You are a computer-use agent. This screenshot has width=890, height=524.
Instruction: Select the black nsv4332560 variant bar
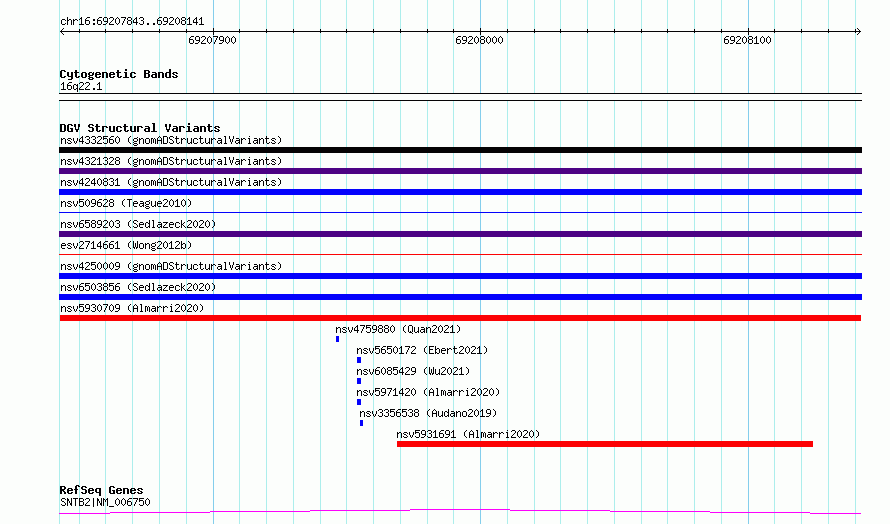coord(460,150)
